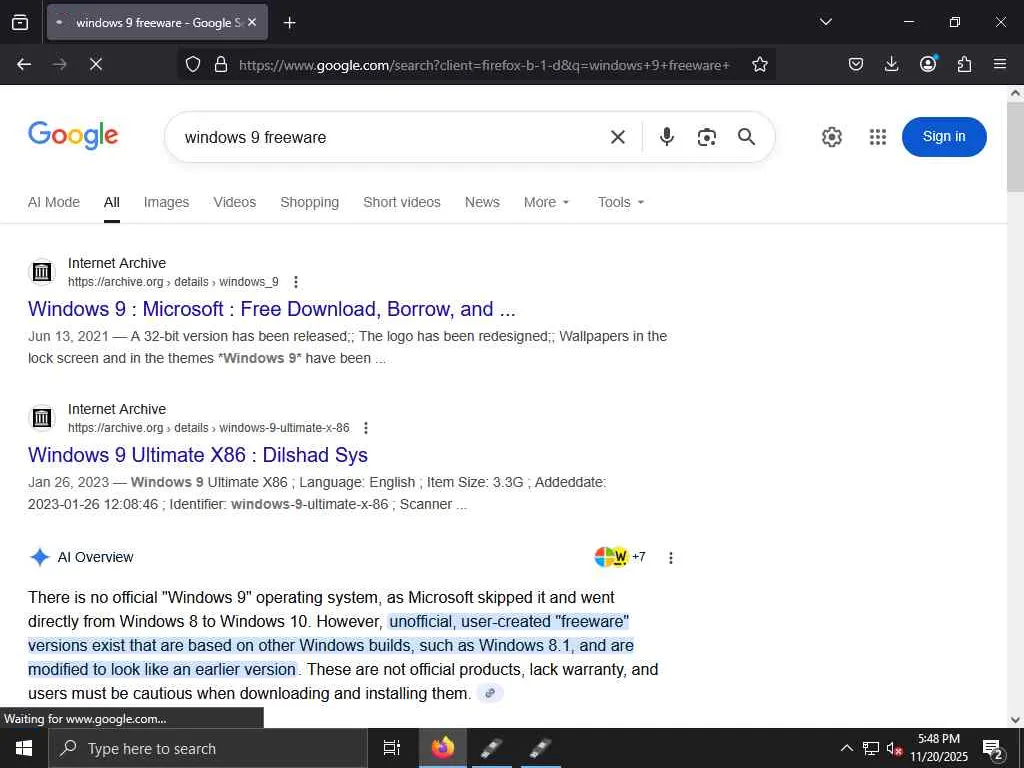The image size is (1024, 768).
Task: View site security padlock info
Action: (x=221, y=64)
